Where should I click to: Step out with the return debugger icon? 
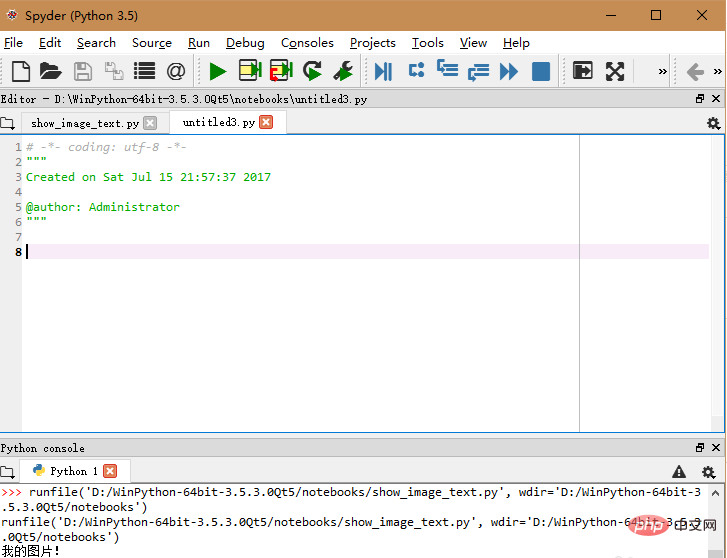[x=478, y=72]
